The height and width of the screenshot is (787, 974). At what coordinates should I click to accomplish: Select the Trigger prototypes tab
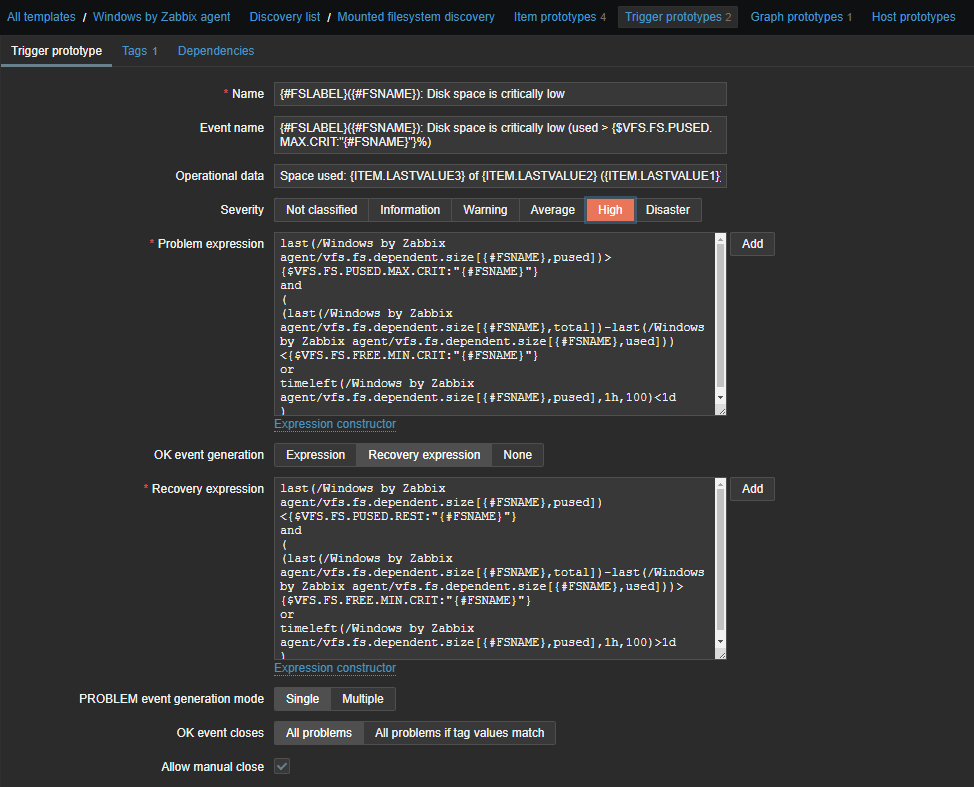pyautogui.click(x=678, y=17)
